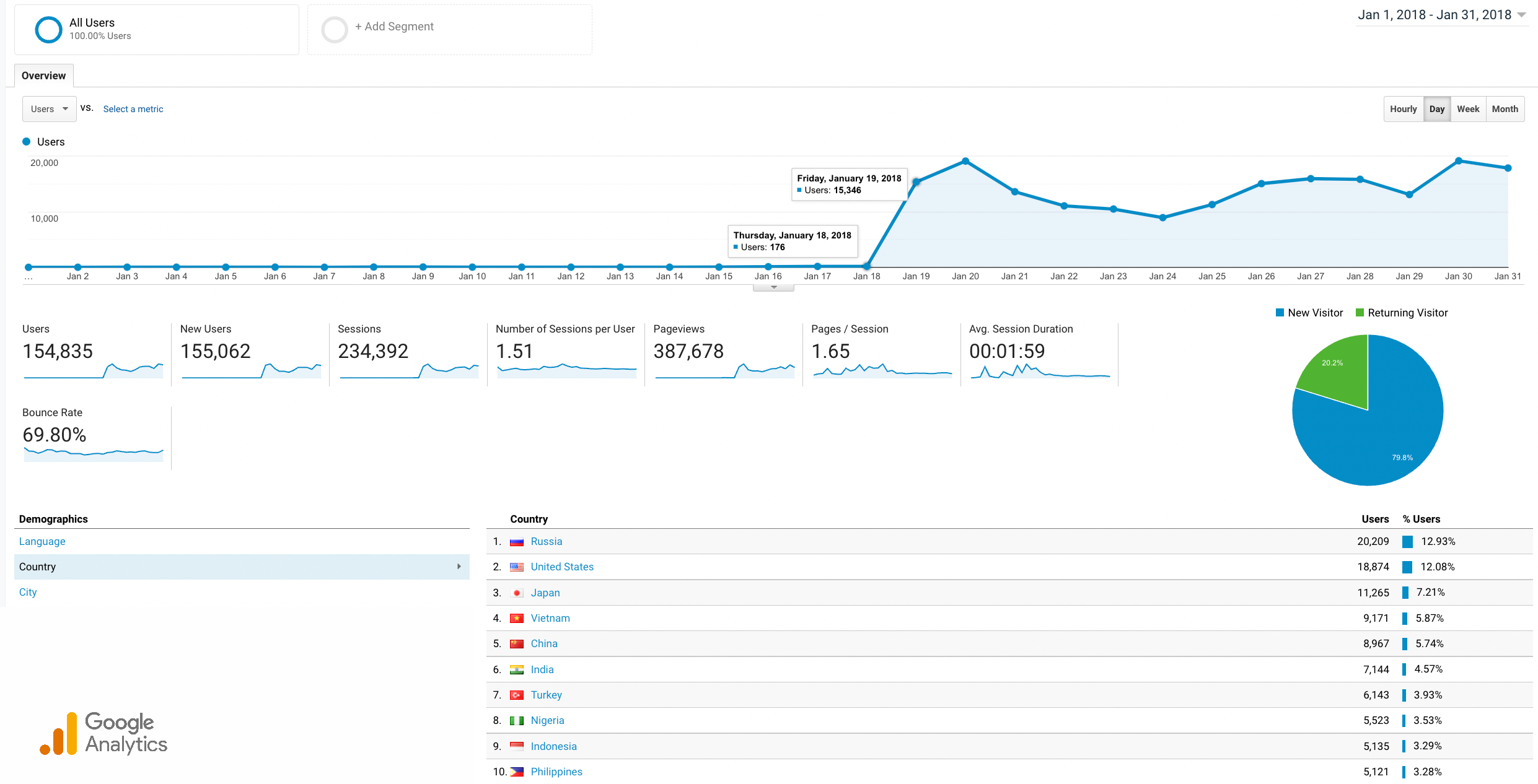Click the Users legend dot above chart
The height and width of the screenshot is (784, 1538).
coord(27,142)
